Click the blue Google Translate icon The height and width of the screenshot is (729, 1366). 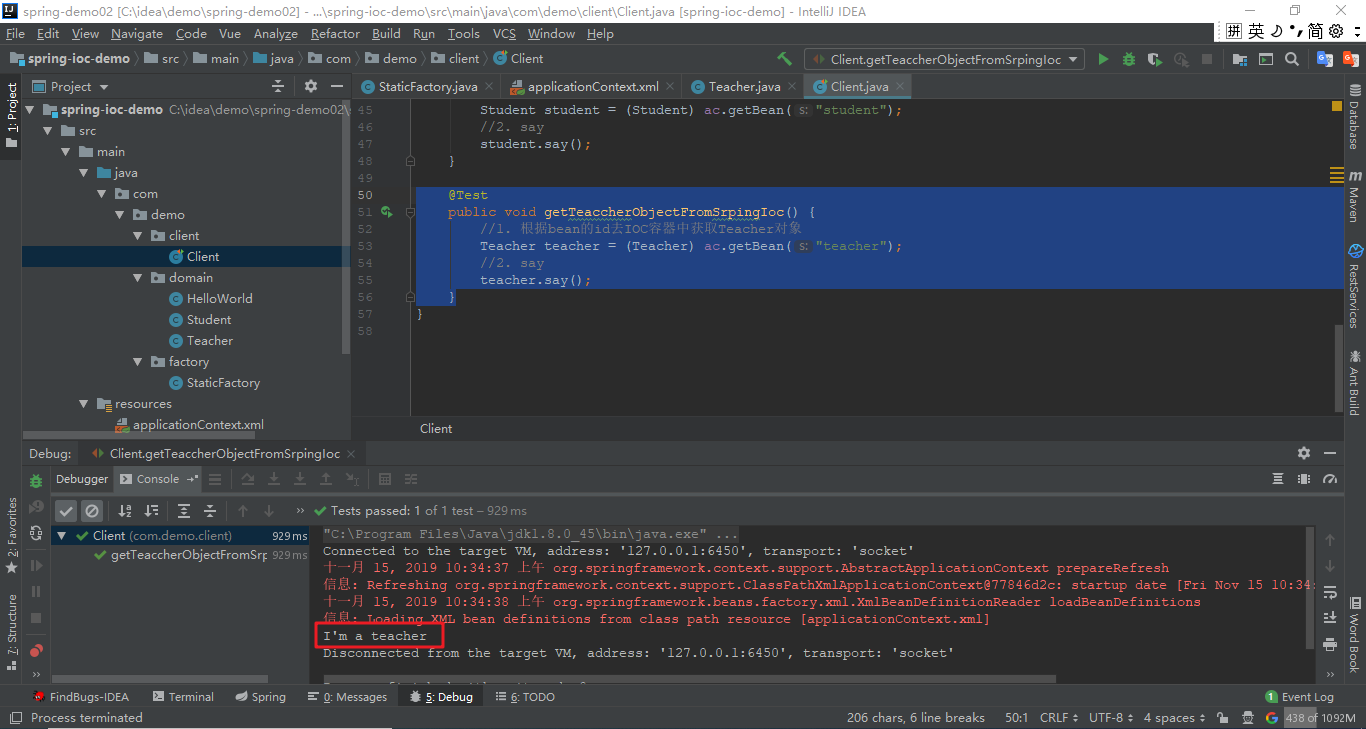[x=1324, y=59]
